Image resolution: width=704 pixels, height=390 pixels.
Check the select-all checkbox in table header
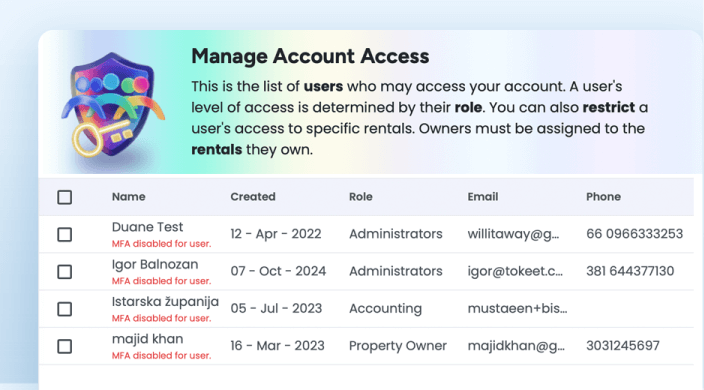click(x=65, y=197)
